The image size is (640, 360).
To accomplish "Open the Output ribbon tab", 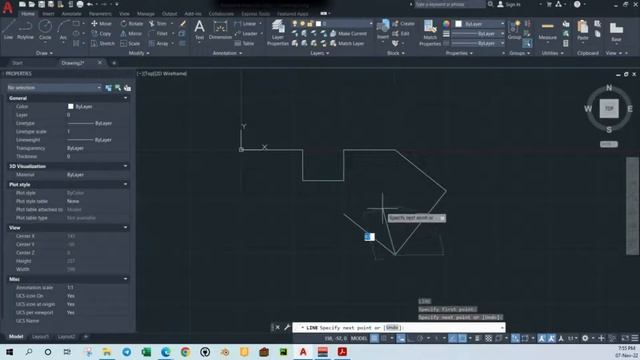I will 169,13.
